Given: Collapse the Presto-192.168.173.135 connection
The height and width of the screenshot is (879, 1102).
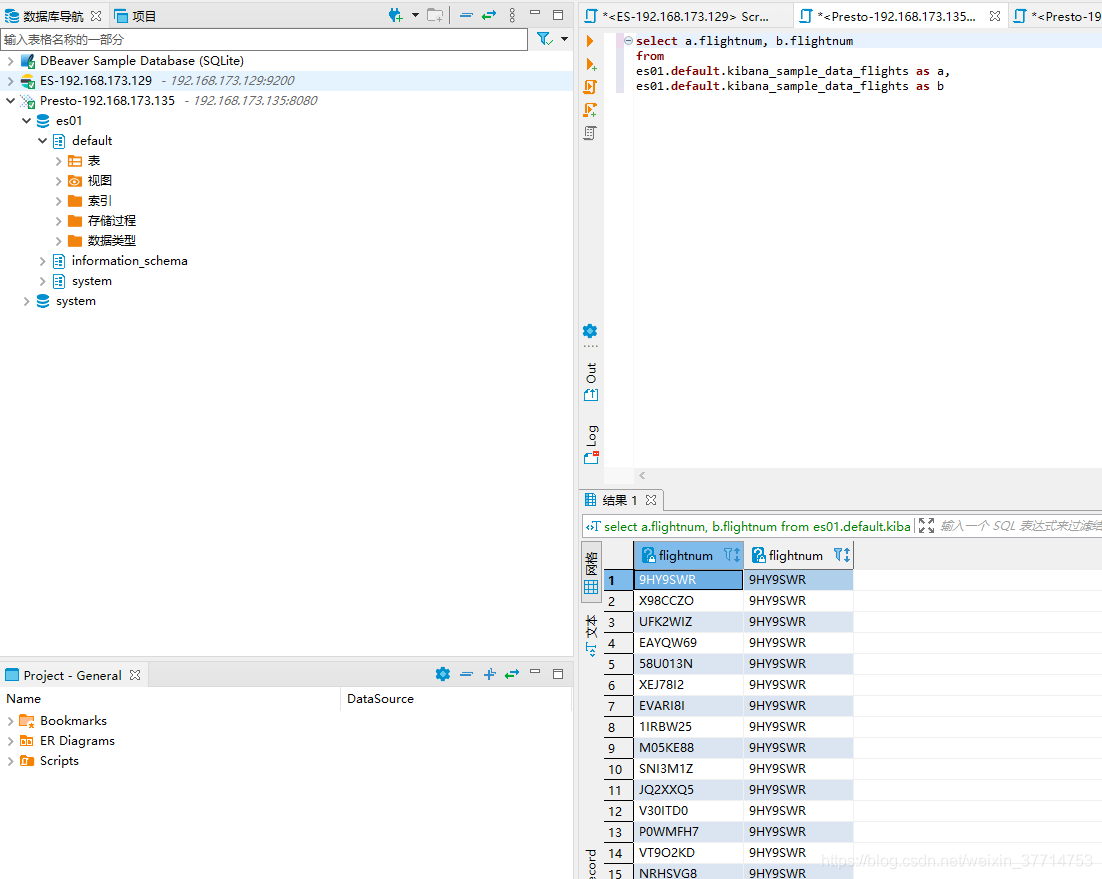Looking at the screenshot, I should pyautogui.click(x=10, y=100).
